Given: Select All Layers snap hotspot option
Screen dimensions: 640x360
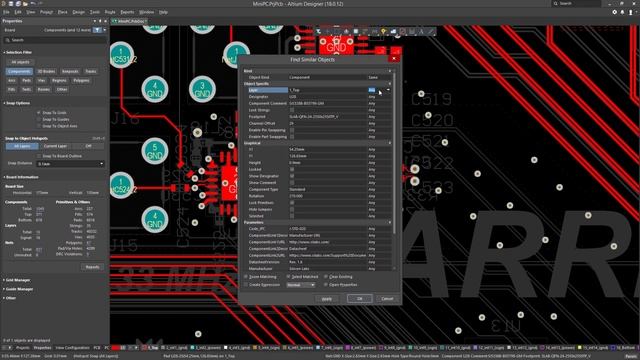Looking at the screenshot, I should 22,146.
